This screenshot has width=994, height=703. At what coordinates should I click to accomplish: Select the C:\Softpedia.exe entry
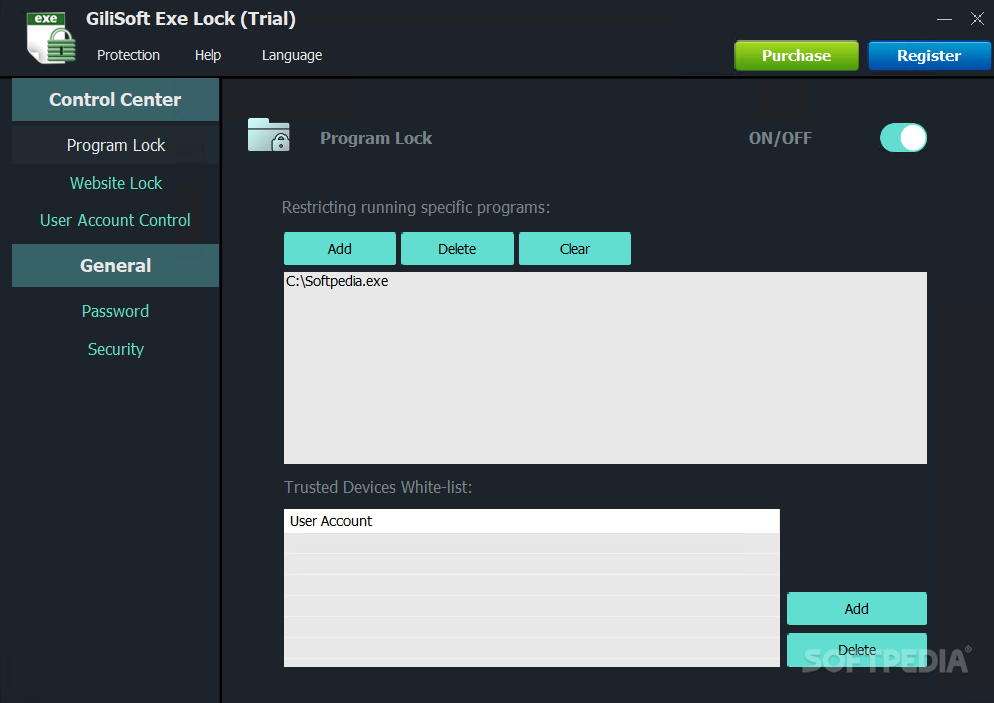tap(337, 281)
